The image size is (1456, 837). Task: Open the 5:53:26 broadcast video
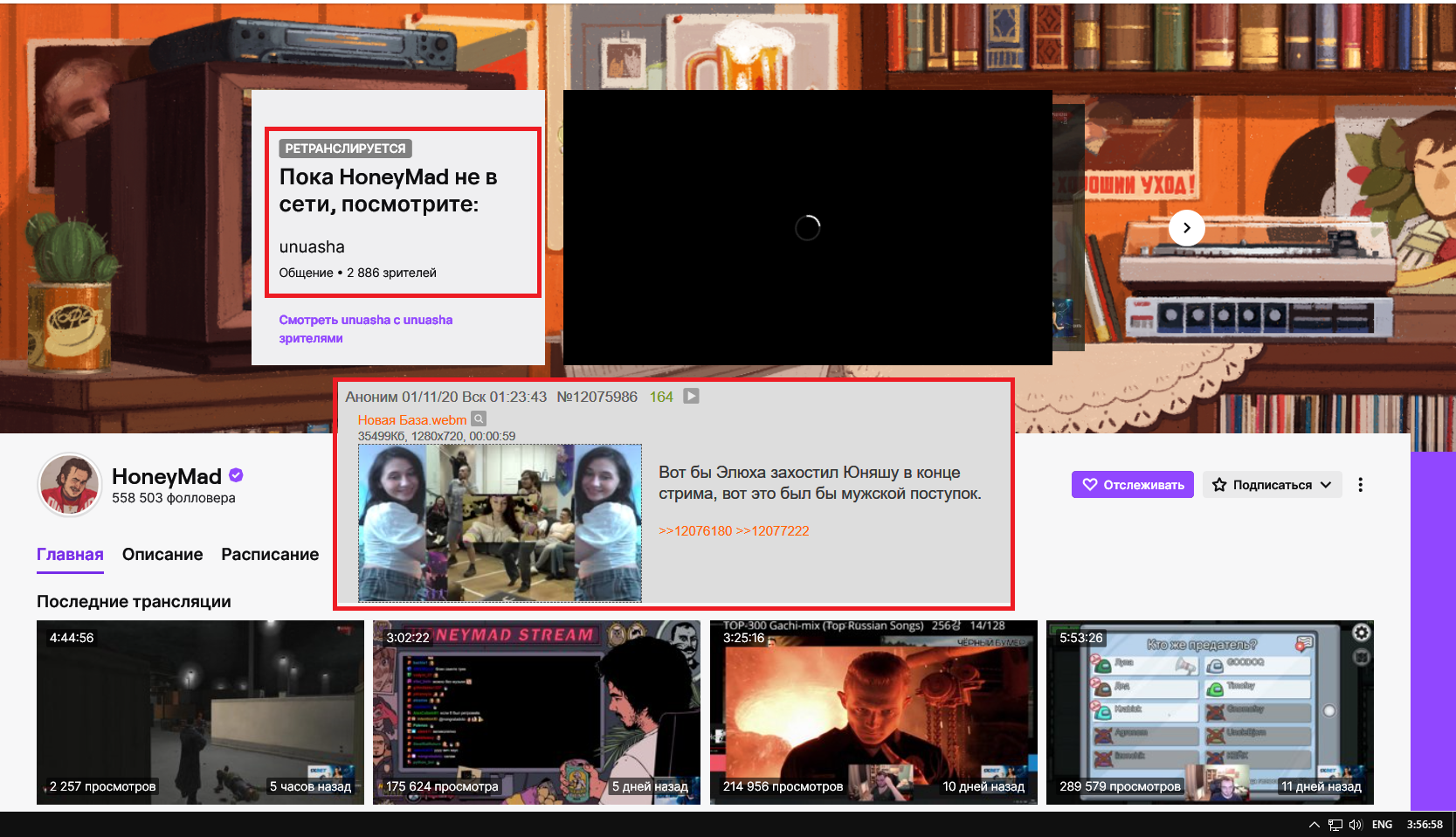click(1210, 712)
